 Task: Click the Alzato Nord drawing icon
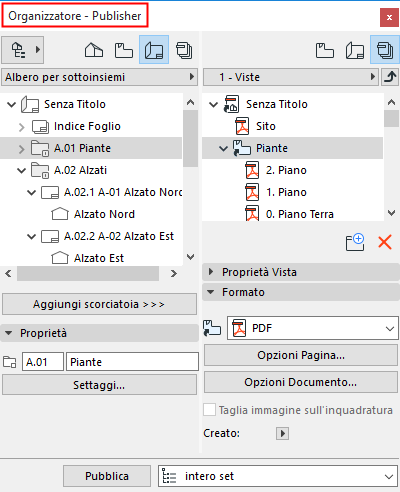[60, 214]
